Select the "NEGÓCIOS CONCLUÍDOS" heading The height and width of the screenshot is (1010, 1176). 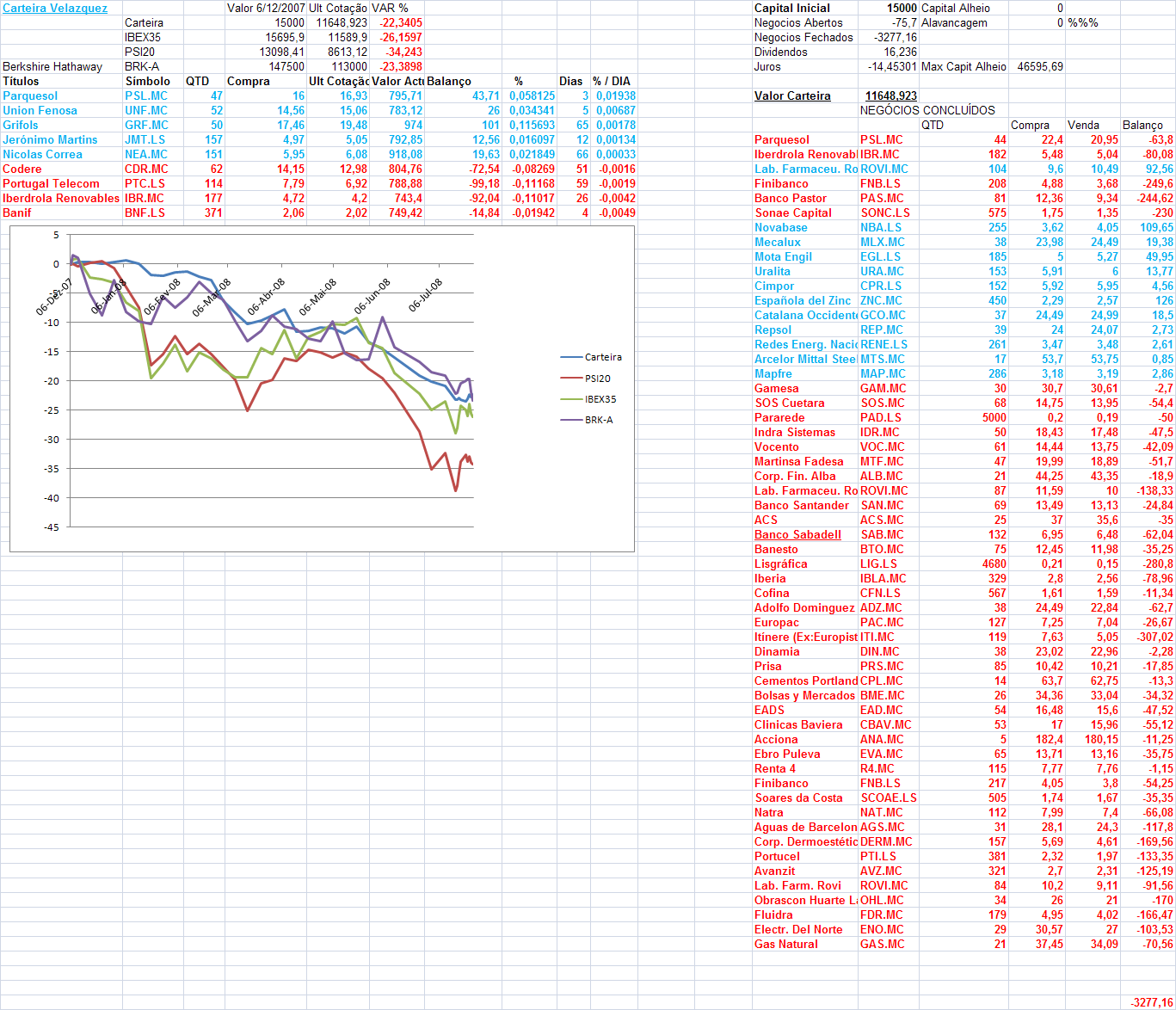click(x=927, y=111)
